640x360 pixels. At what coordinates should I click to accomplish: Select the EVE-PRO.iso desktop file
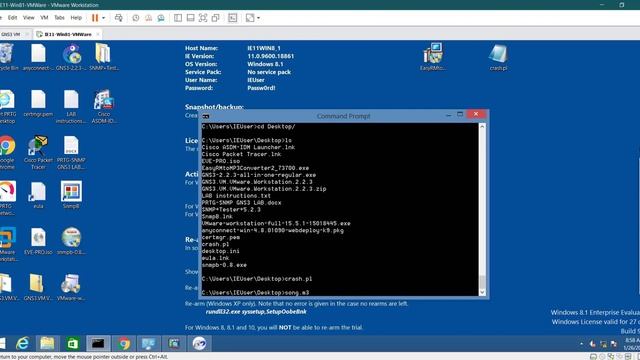tap(38, 242)
